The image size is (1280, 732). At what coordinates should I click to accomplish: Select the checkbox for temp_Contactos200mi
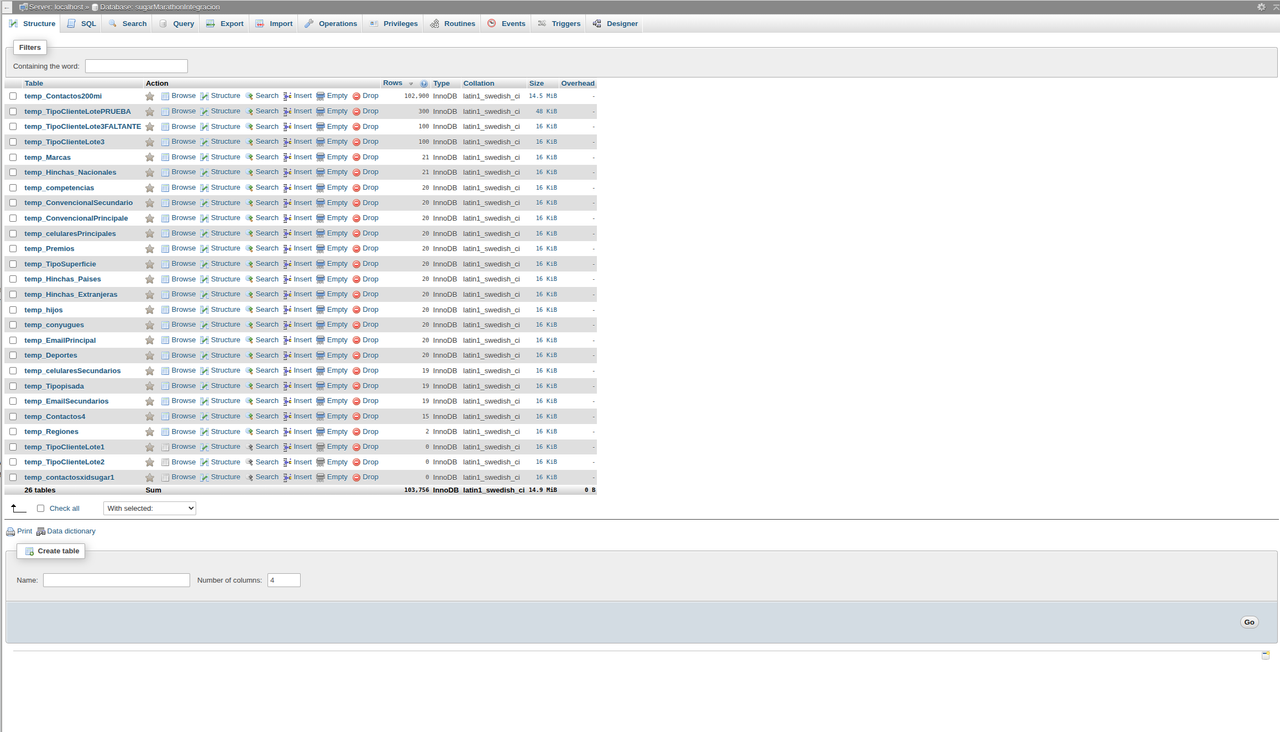(12, 96)
